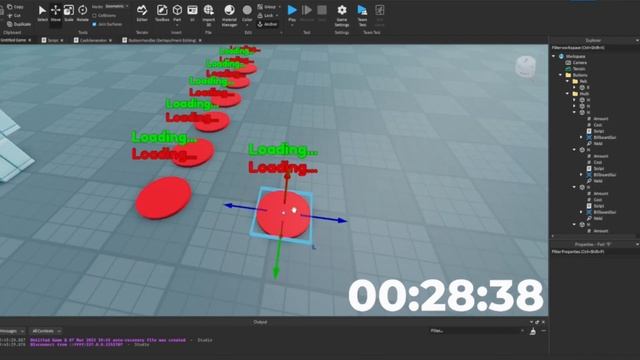
Task: Click the Group tool
Action: click(x=267, y=7)
